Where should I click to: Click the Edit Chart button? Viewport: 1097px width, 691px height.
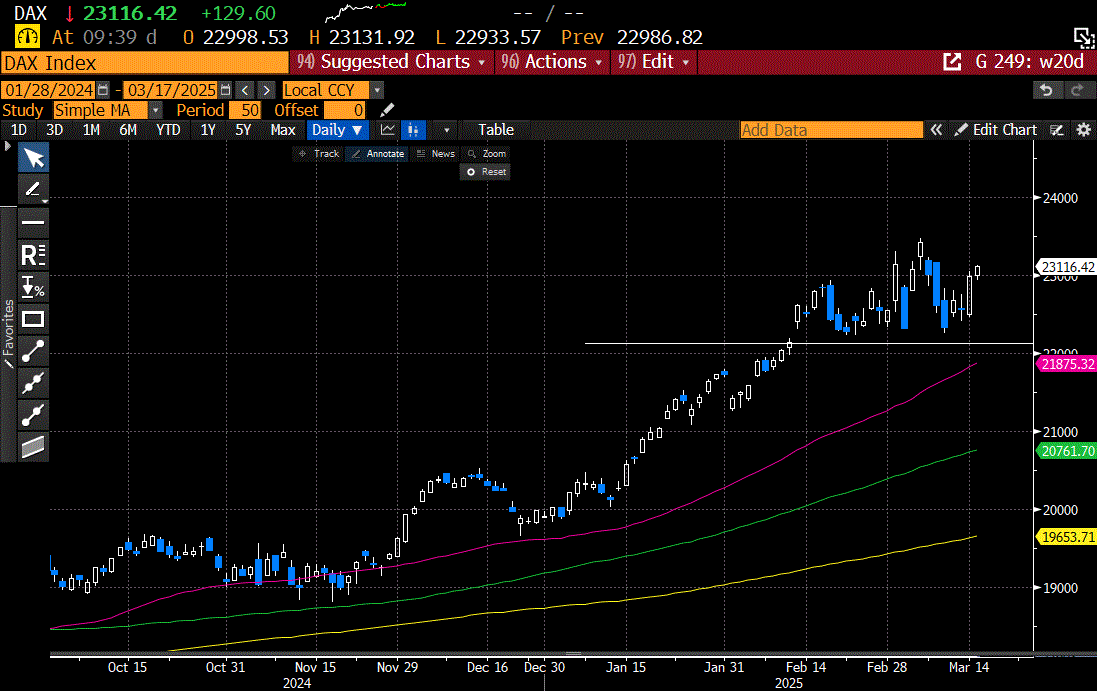996,129
